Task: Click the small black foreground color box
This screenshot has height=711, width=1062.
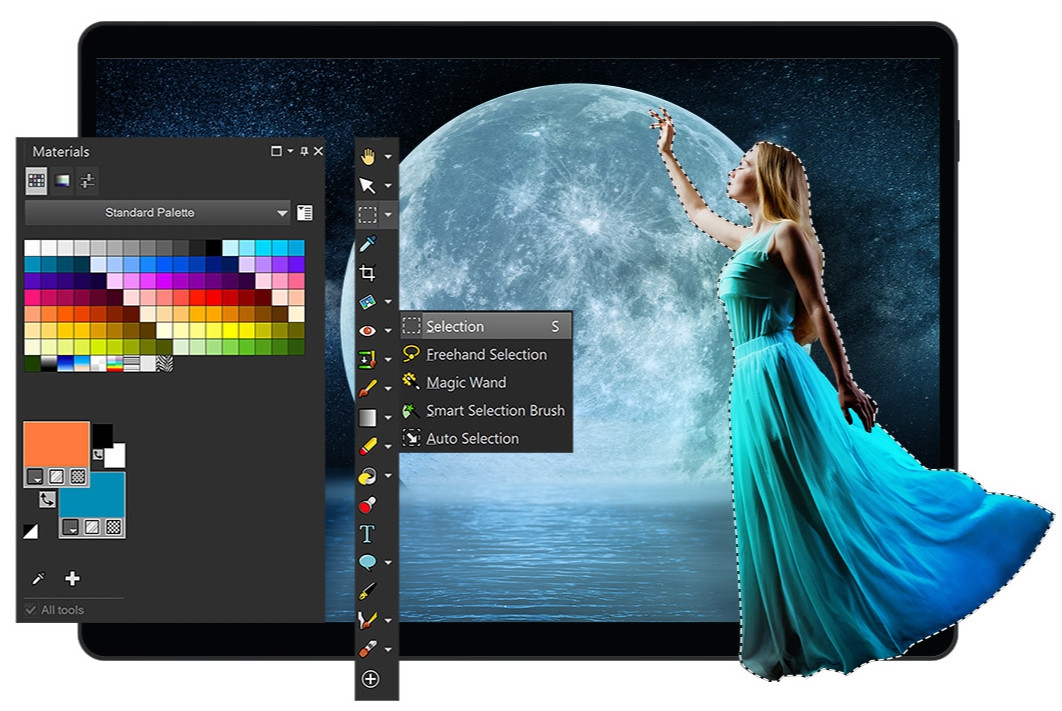Action: pos(102,435)
